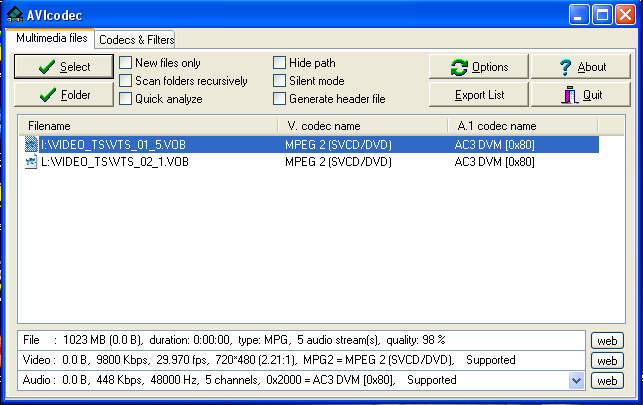Click AC3 DVM [0x80] in highlighted VTS_01_5 row
This screenshot has height=405, width=643.
click(494, 144)
